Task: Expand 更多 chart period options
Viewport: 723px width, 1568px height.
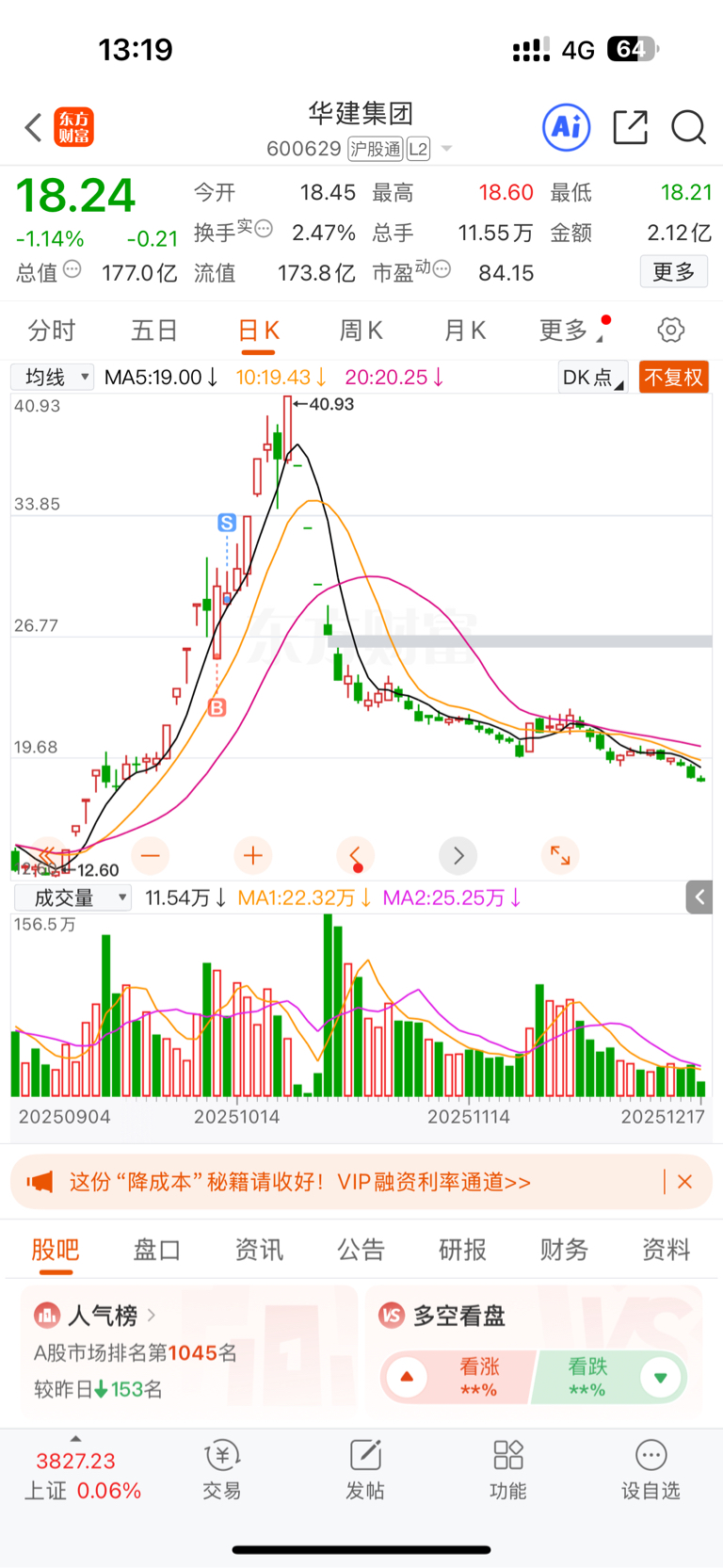Action: [x=572, y=331]
